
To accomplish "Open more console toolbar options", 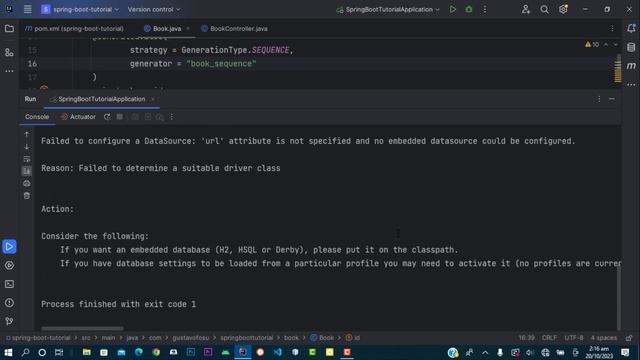I will pyautogui.click(x=172, y=117).
